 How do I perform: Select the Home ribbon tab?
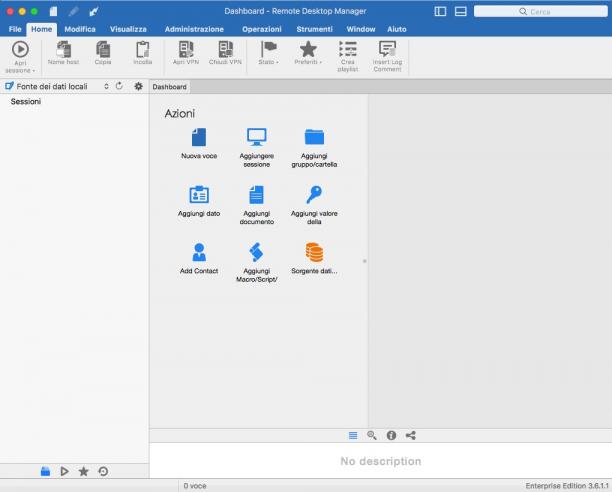click(41, 29)
